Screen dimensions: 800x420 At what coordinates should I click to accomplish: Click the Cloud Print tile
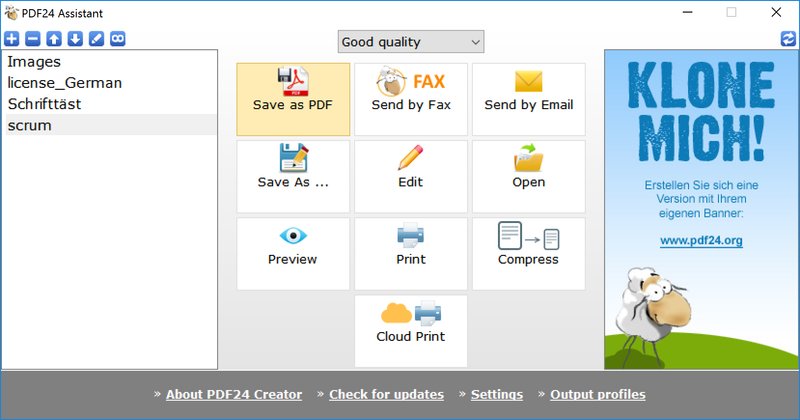tap(411, 331)
